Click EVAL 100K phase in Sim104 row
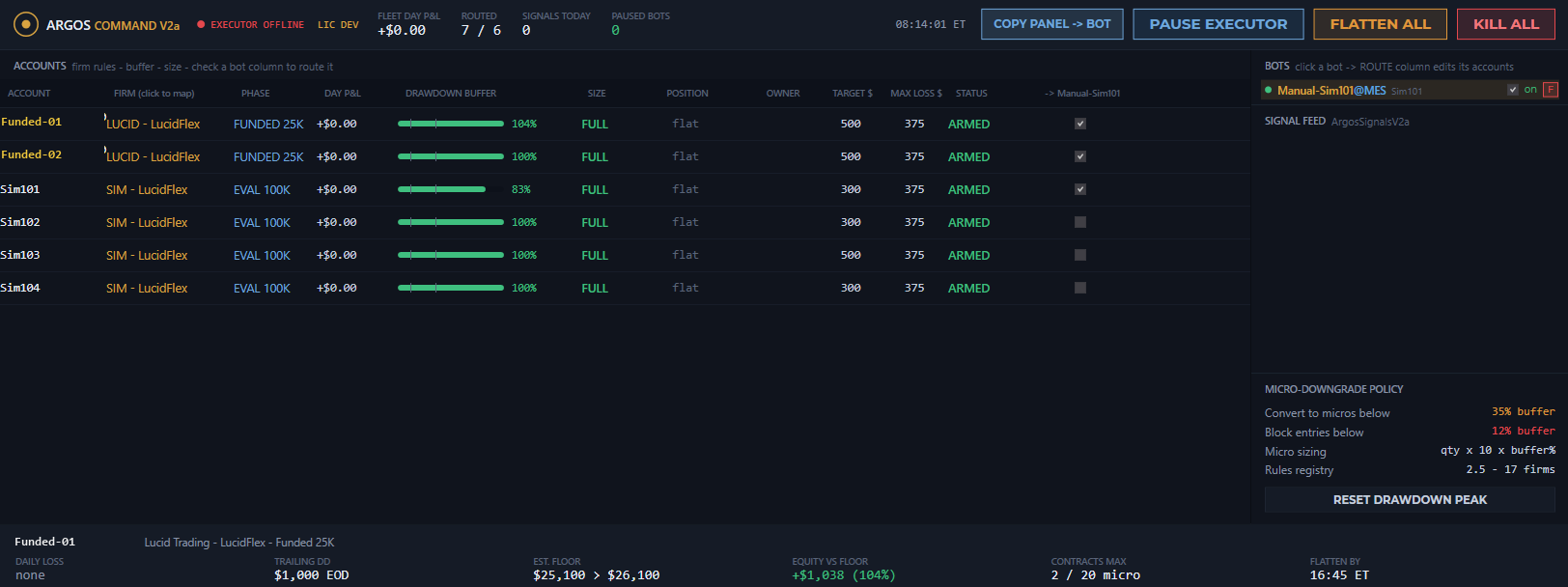The image size is (1568, 587). 262,289
